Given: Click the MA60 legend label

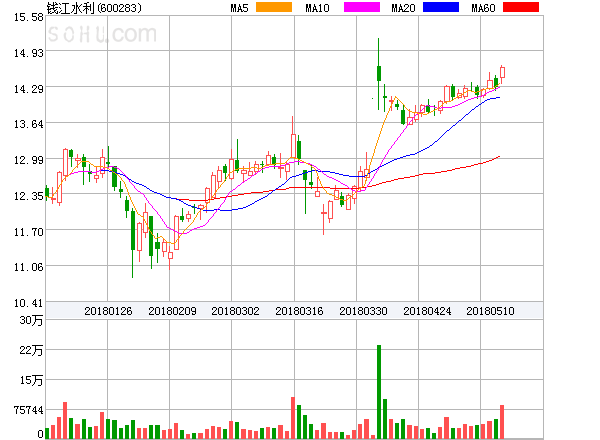Looking at the screenshot, I should click(x=483, y=8).
